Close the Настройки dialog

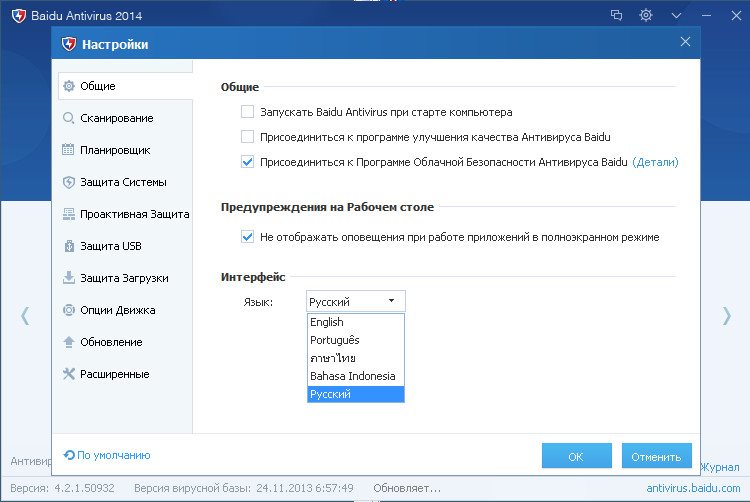[685, 42]
